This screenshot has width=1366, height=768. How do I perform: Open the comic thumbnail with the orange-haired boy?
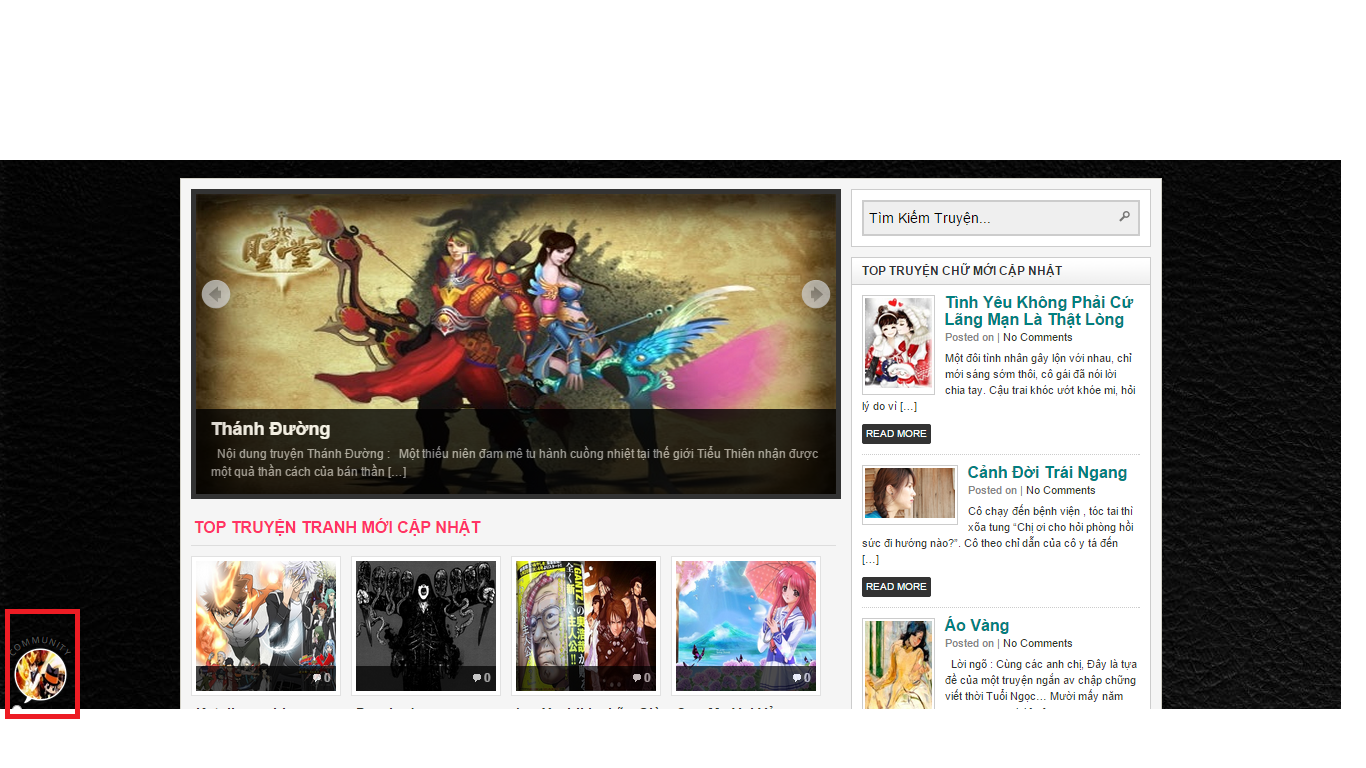point(266,625)
